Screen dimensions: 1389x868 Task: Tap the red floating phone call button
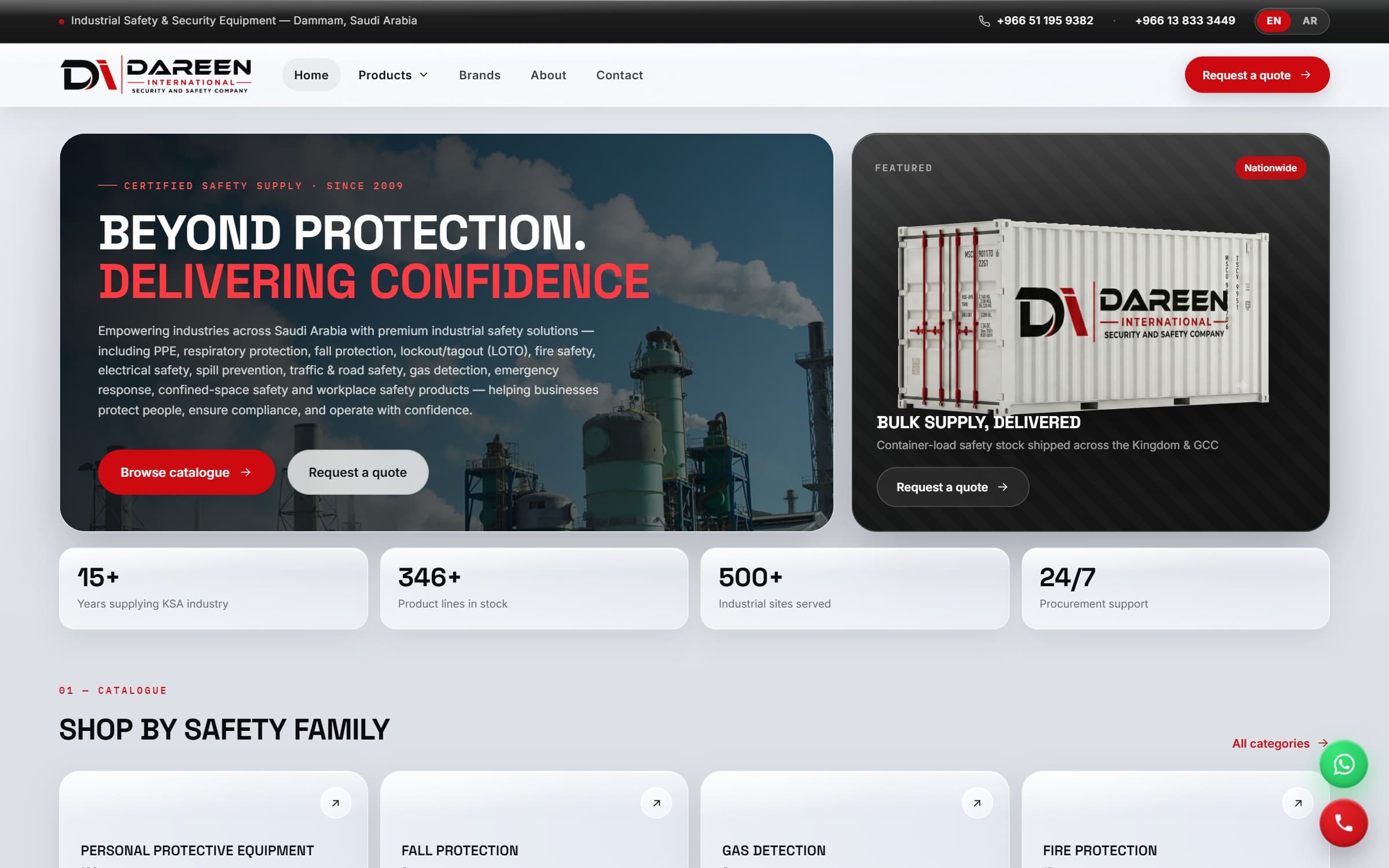[1343, 823]
